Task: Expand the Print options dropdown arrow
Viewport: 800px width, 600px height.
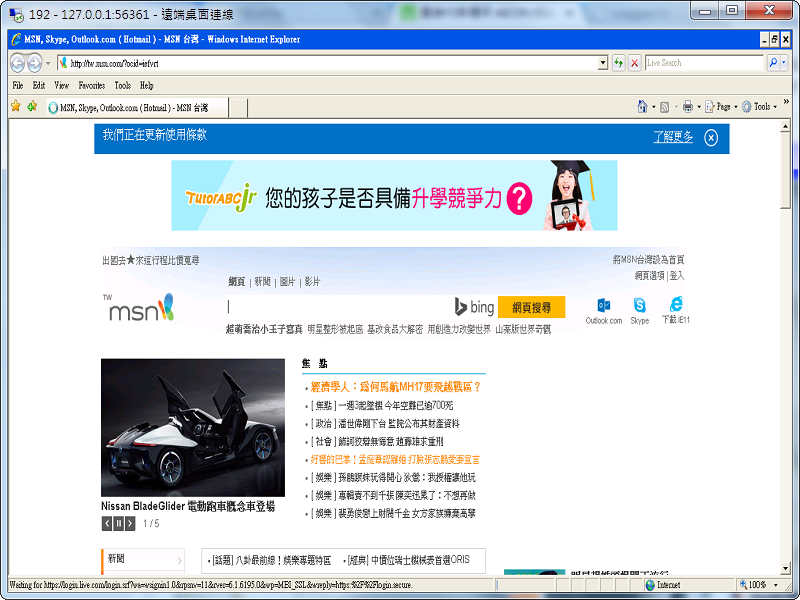Action: [x=699, y=107]
